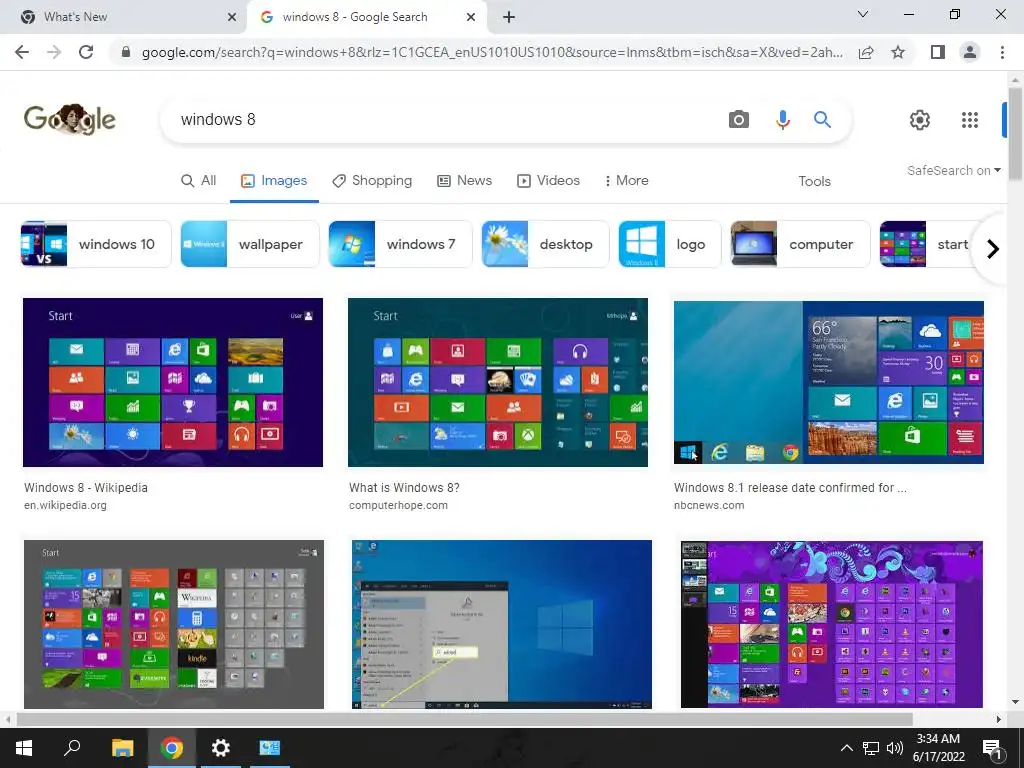Show next suggestion chips with arrow

[993, 249]
